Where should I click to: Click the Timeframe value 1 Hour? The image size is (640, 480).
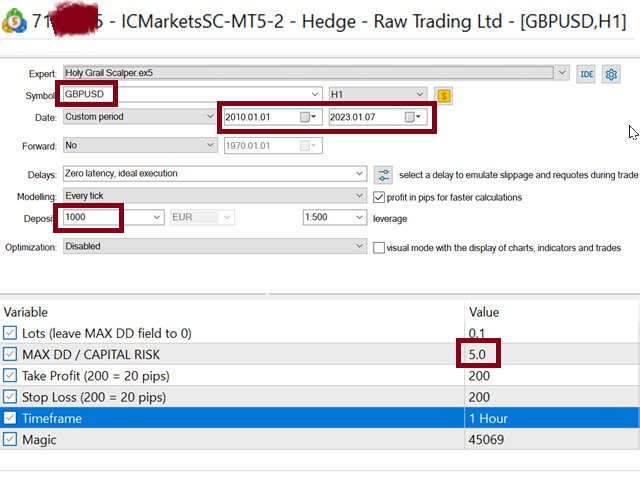point(488,418)
